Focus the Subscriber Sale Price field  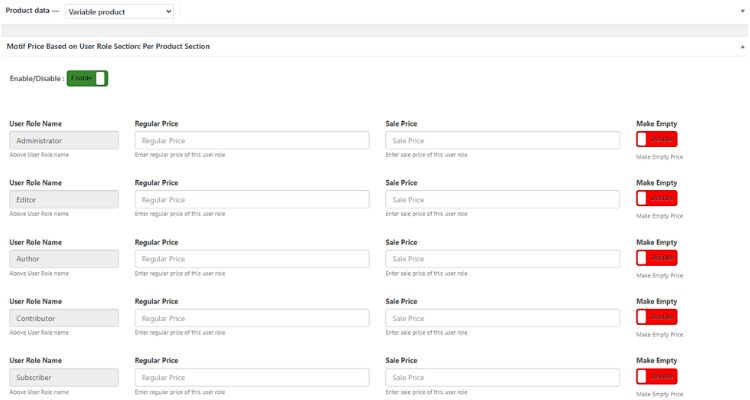[x=502, y=377]
